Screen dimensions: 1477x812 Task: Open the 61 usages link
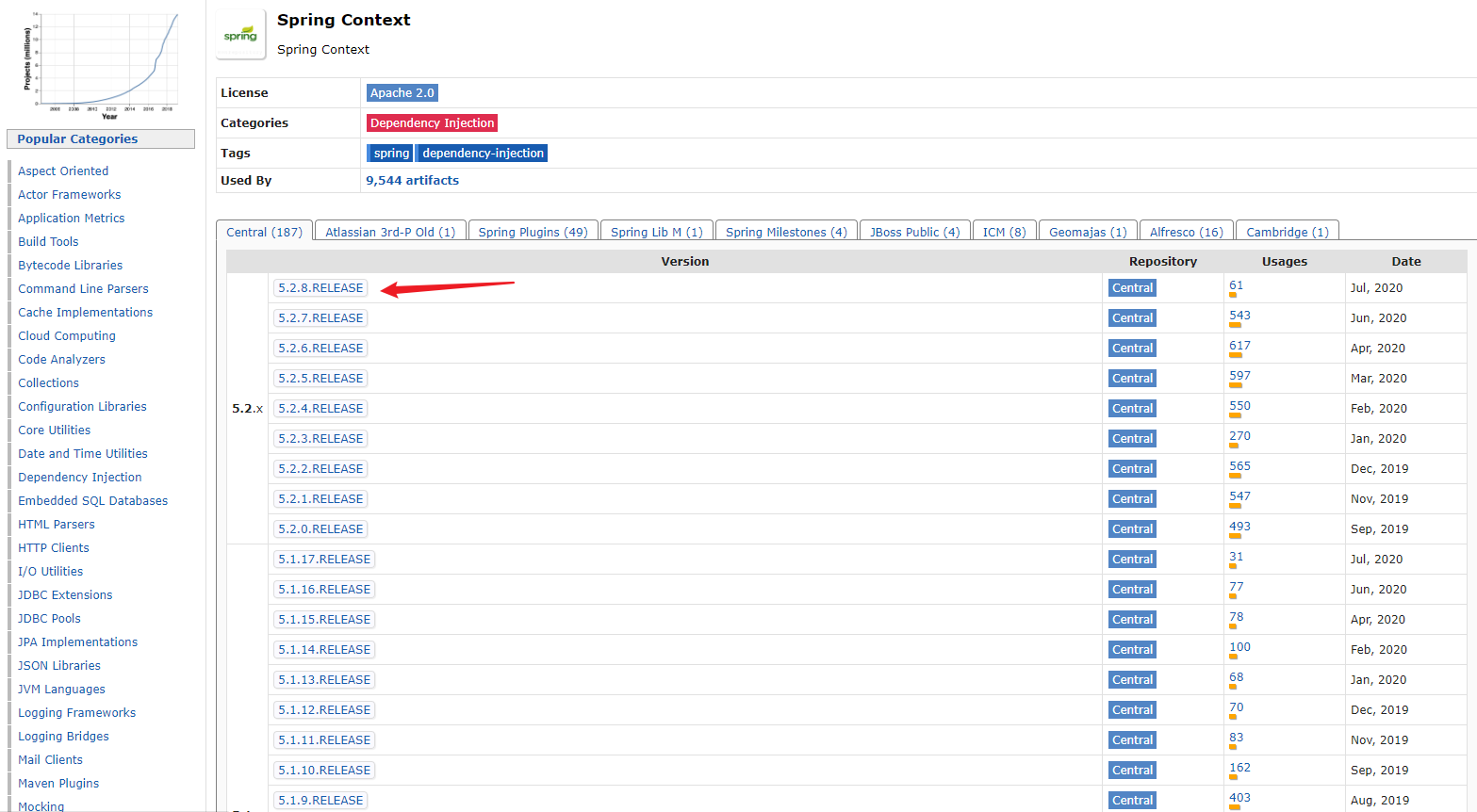[x=1236, y=285]
